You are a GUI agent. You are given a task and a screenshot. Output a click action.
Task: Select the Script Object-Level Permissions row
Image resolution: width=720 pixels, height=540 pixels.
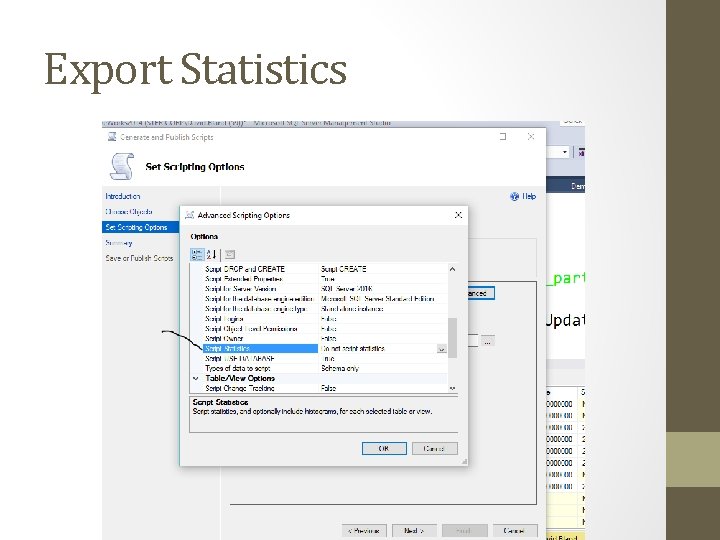[325, 329]
